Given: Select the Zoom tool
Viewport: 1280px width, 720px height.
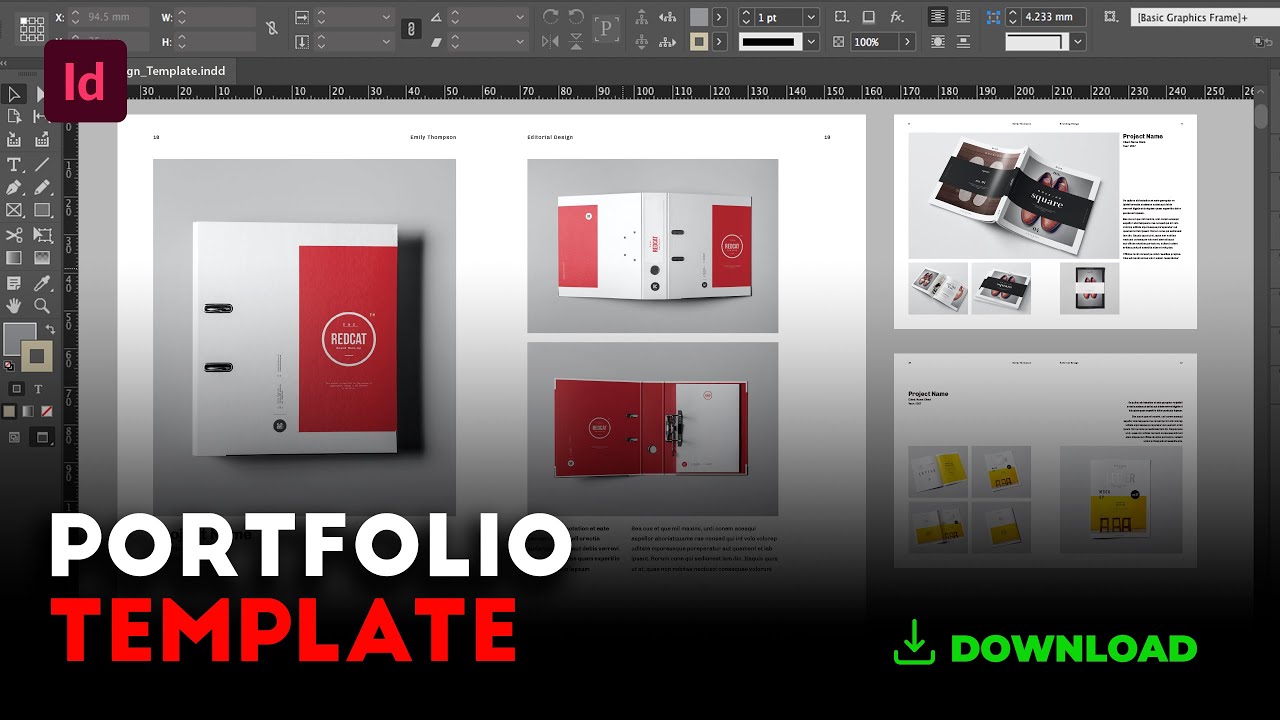Looking at the screenshot, I should pos(42,306).
